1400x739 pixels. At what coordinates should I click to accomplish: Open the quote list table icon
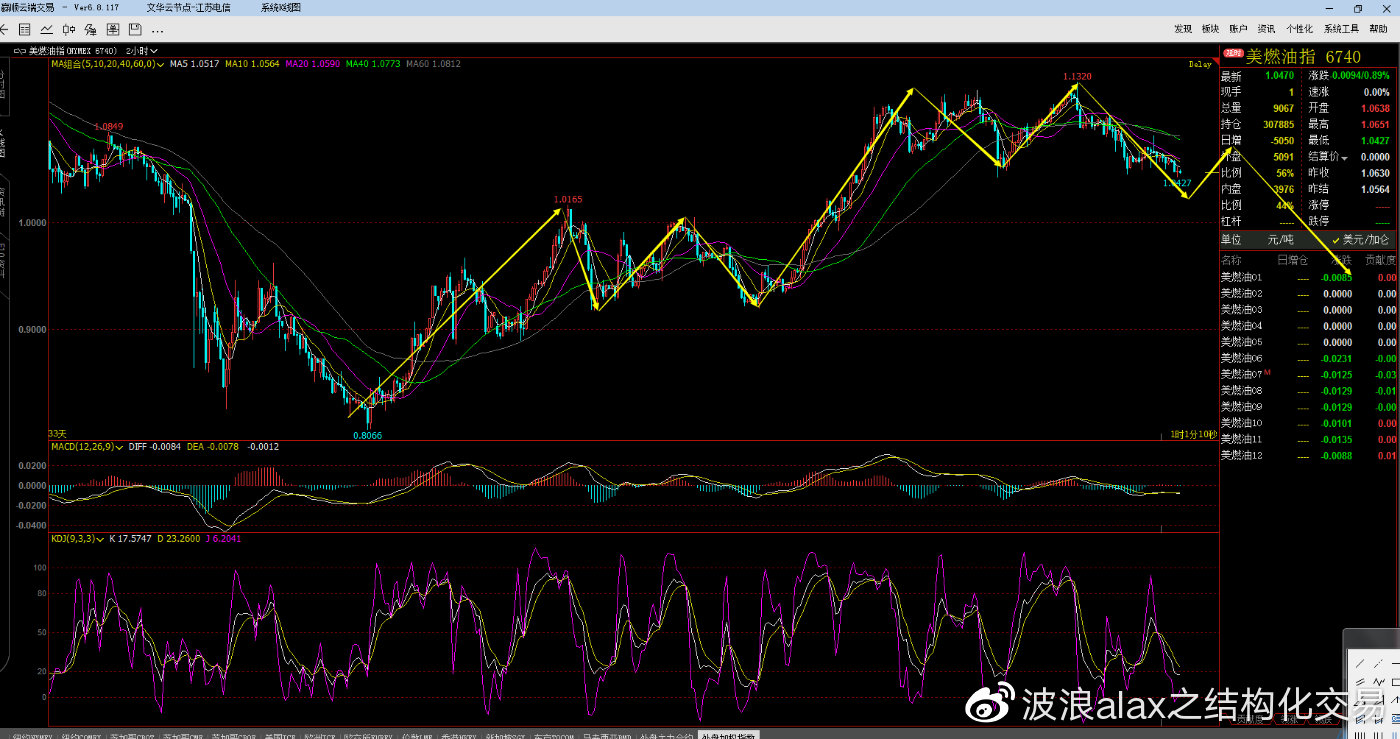pos(25,29)
